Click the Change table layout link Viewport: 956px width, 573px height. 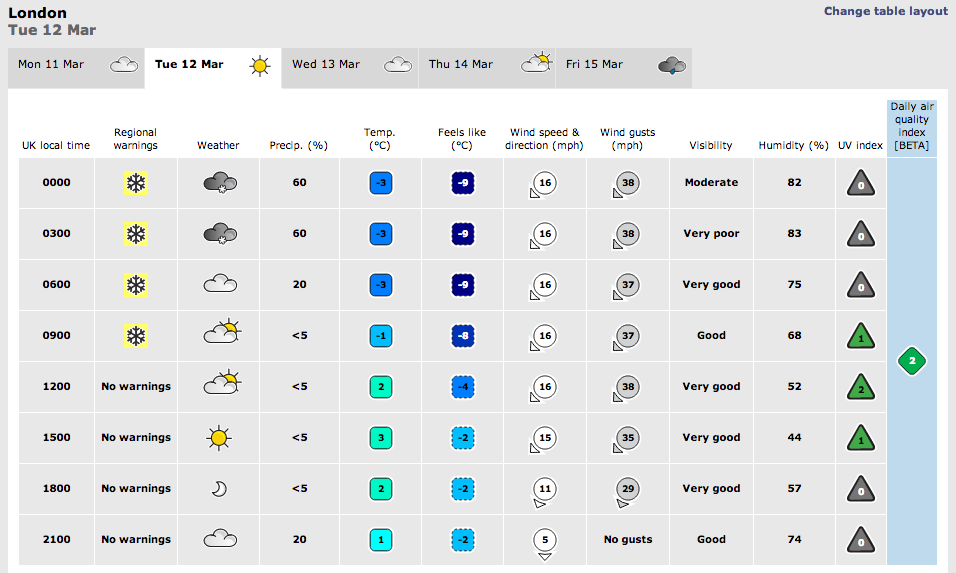click(x=886, y=12)
